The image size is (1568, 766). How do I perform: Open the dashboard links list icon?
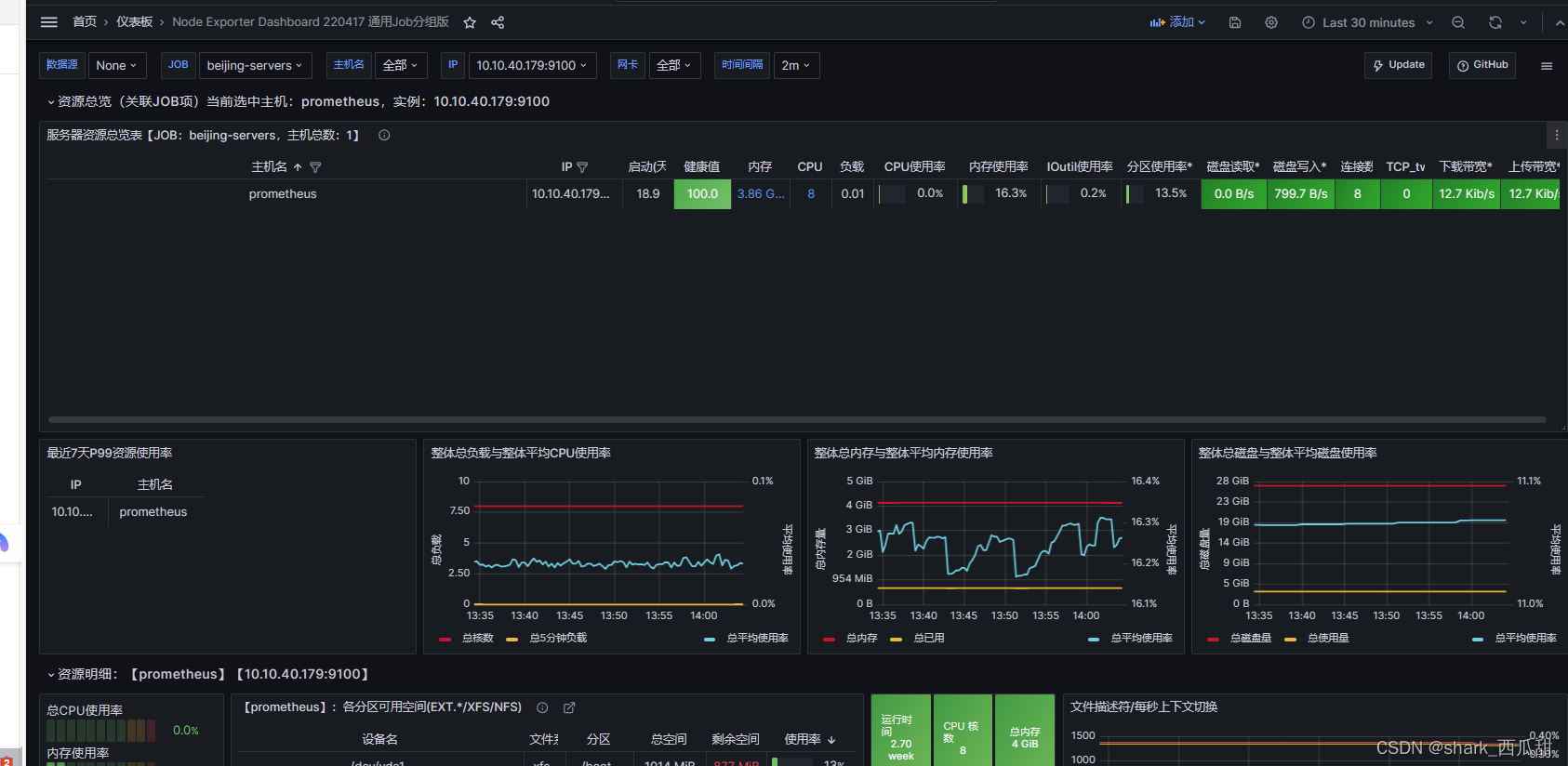[x=1547, y=66]
